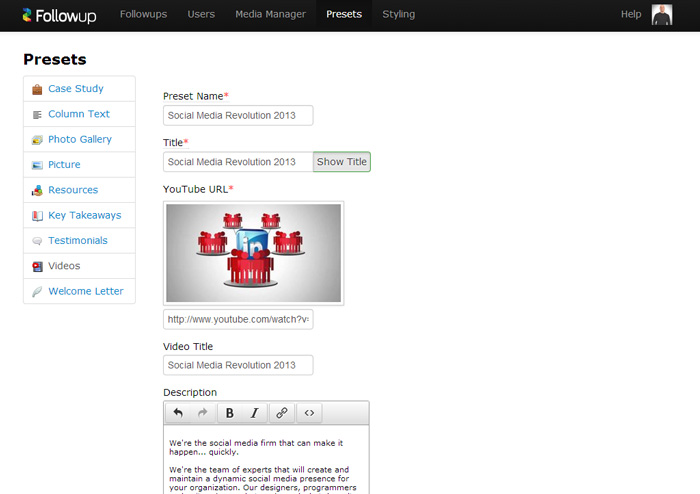The width and height of the screenshot is (700, 494).
Task: Focus the Preset Name text field
Action: [x=238, y=116]
